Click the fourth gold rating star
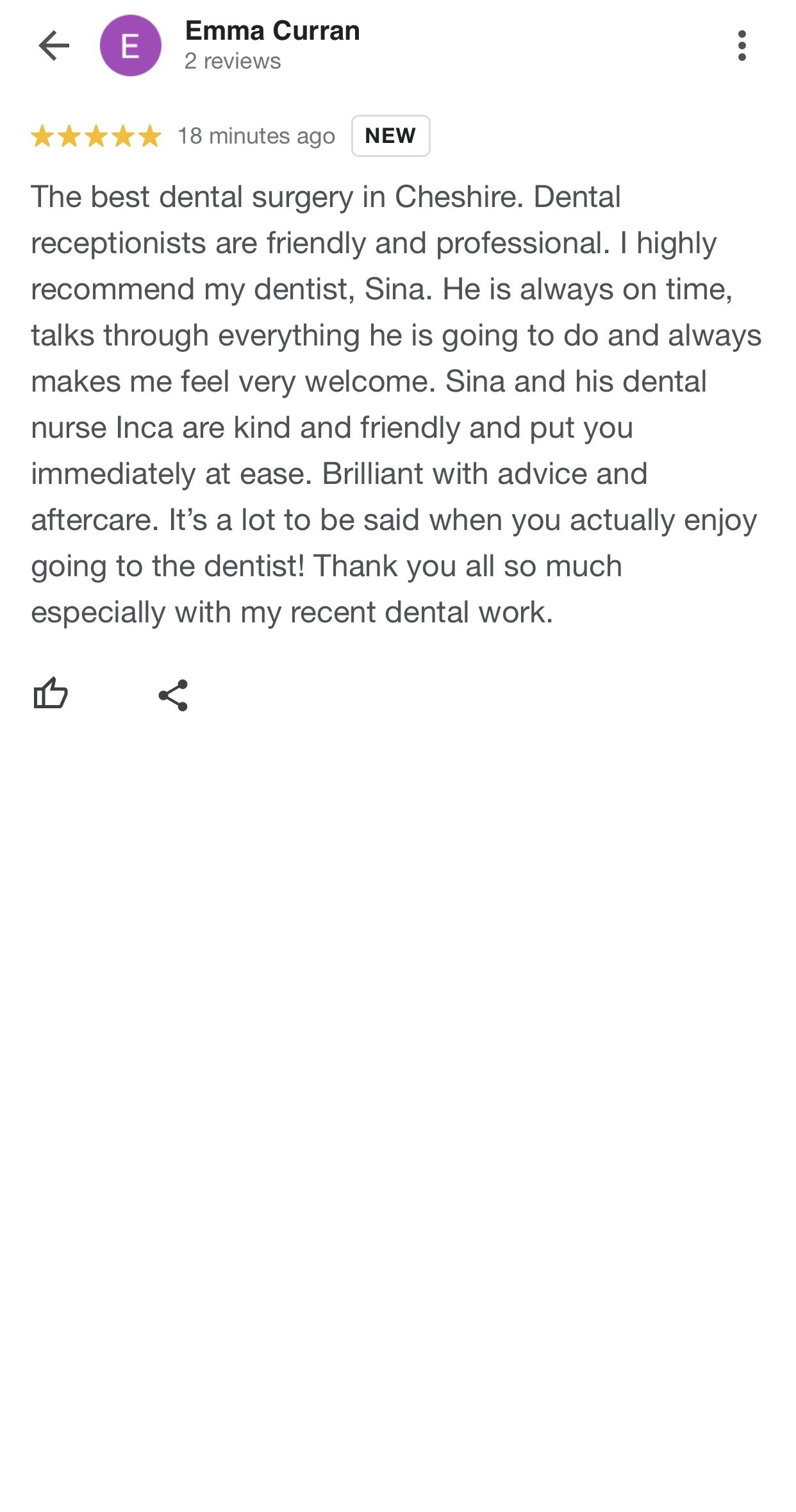 coord(123,137)
